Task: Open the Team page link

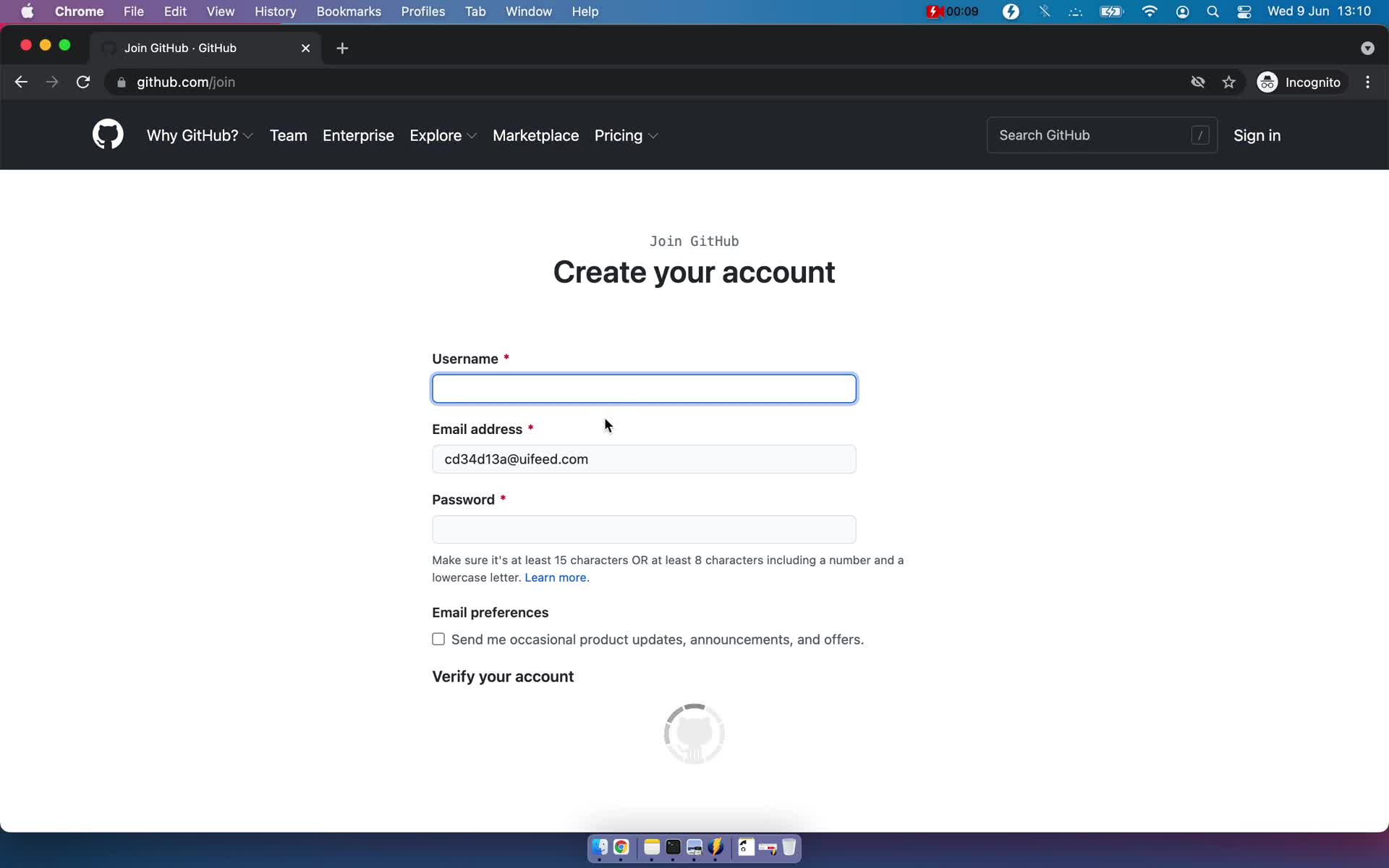Action: coord(289,135)
